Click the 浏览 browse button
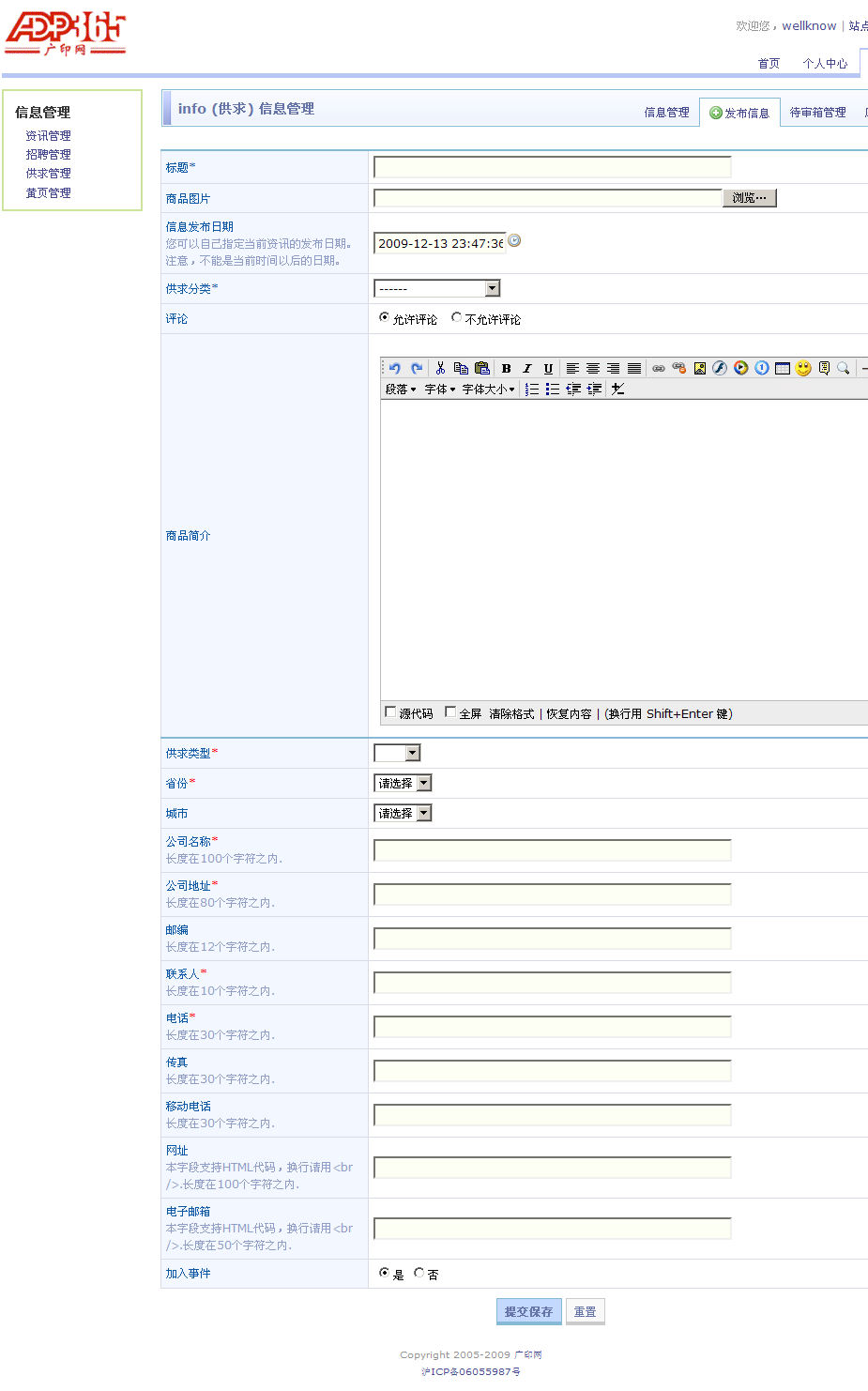The height and width of the screenshot is (1391, 868). pos(749,198)
